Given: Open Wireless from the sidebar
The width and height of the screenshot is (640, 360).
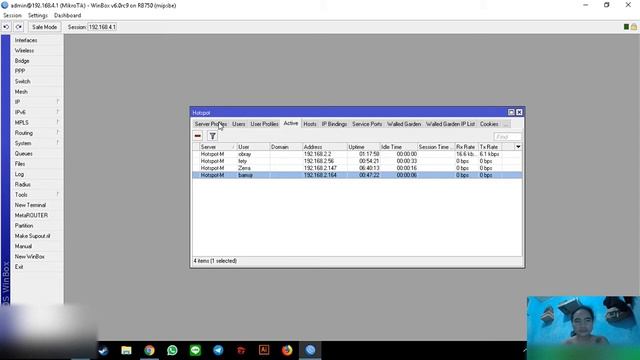Looking at the screenshot, I should tap(24, 50).
